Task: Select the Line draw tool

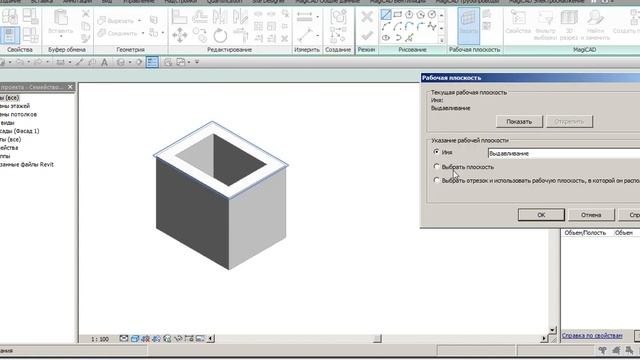Action: tap(386, 15)
